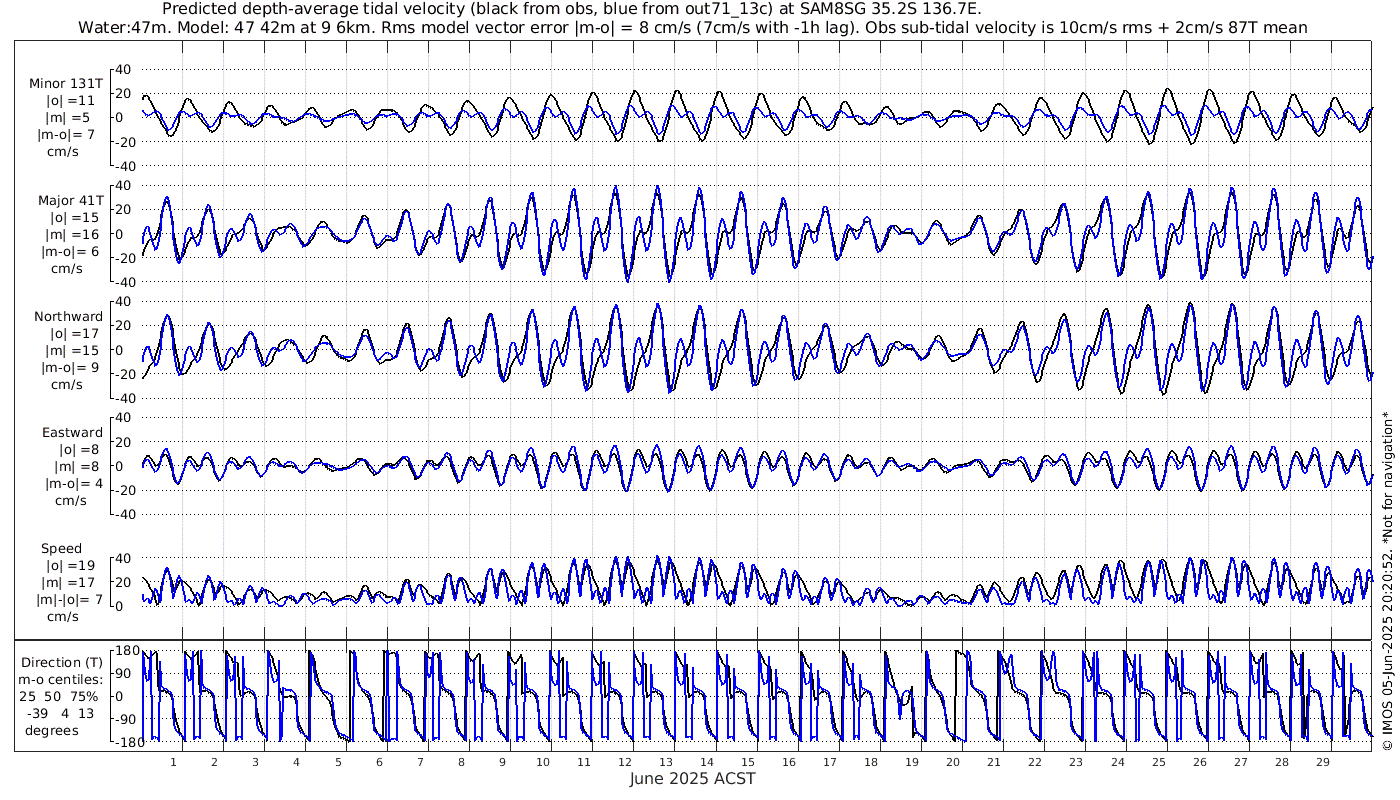Select the 'Northward' panel label
1400x800 pixels.
tap(68, 316)
